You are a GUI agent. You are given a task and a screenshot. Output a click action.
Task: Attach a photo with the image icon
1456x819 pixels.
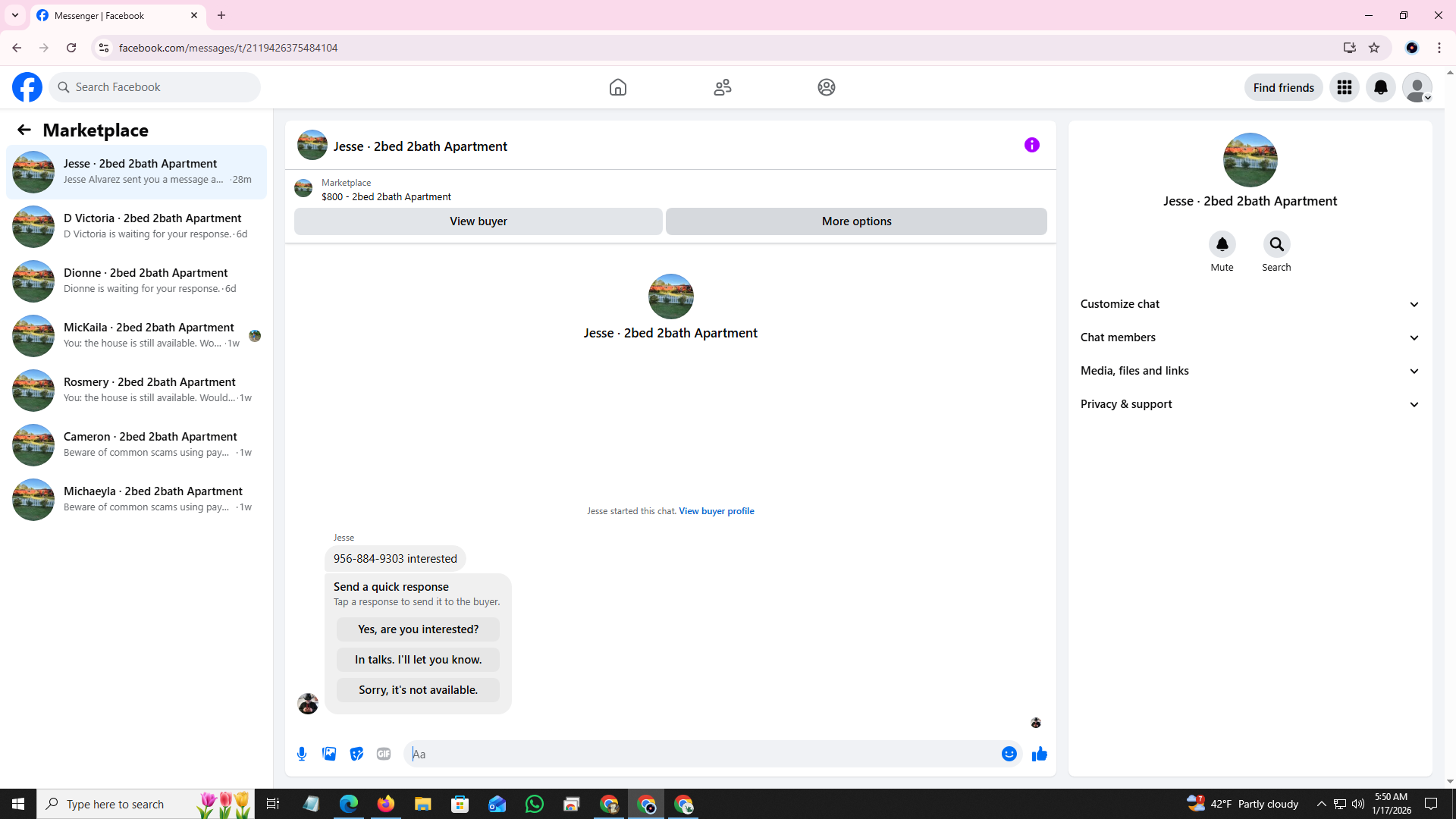coord(329,754)
